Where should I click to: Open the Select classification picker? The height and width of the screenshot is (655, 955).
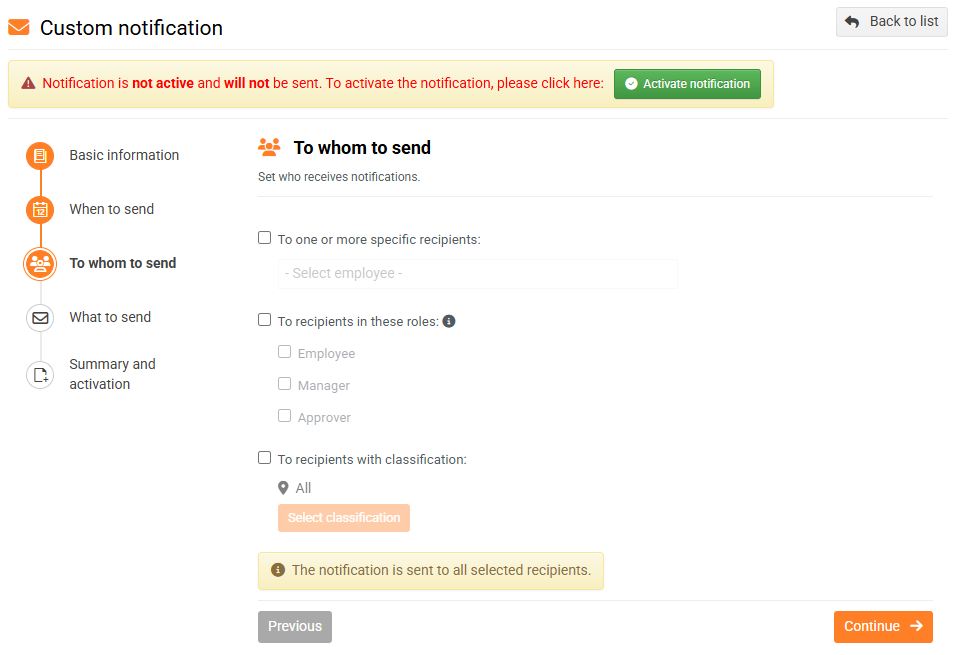[x=344, y=518]
